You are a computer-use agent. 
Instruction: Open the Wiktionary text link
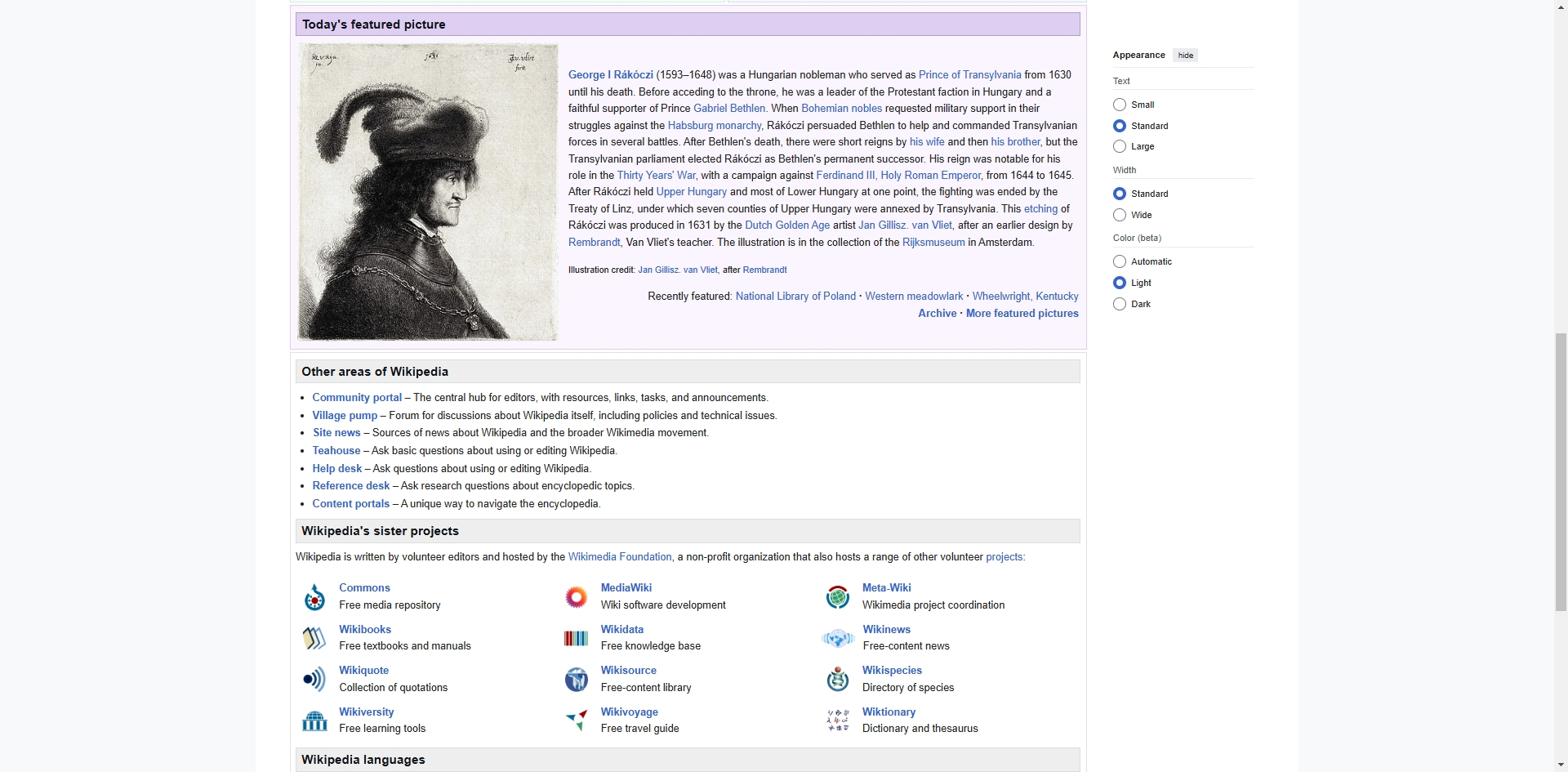pos(889,712)
